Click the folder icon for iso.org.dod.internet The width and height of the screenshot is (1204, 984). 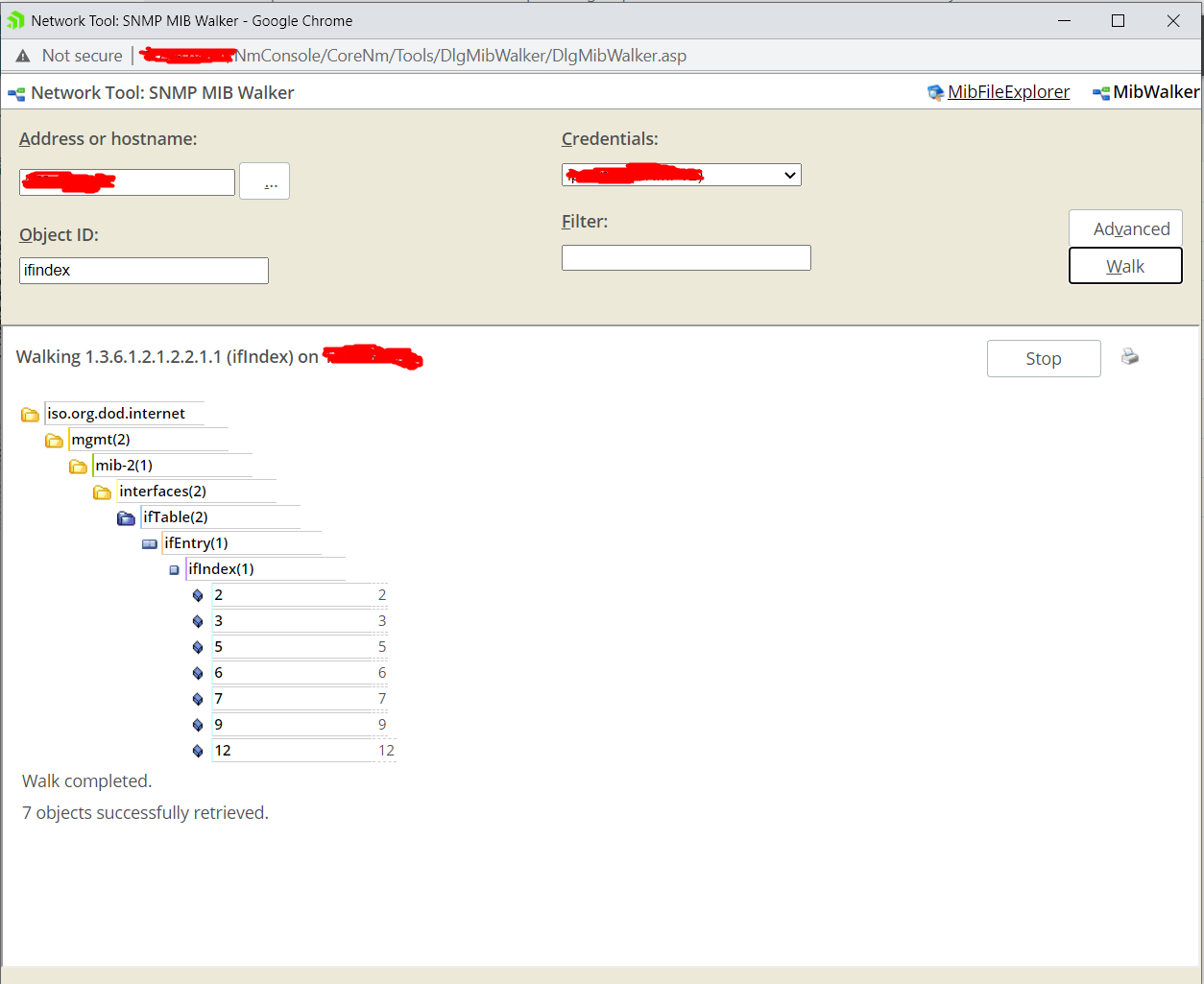(x=31, y=415)
